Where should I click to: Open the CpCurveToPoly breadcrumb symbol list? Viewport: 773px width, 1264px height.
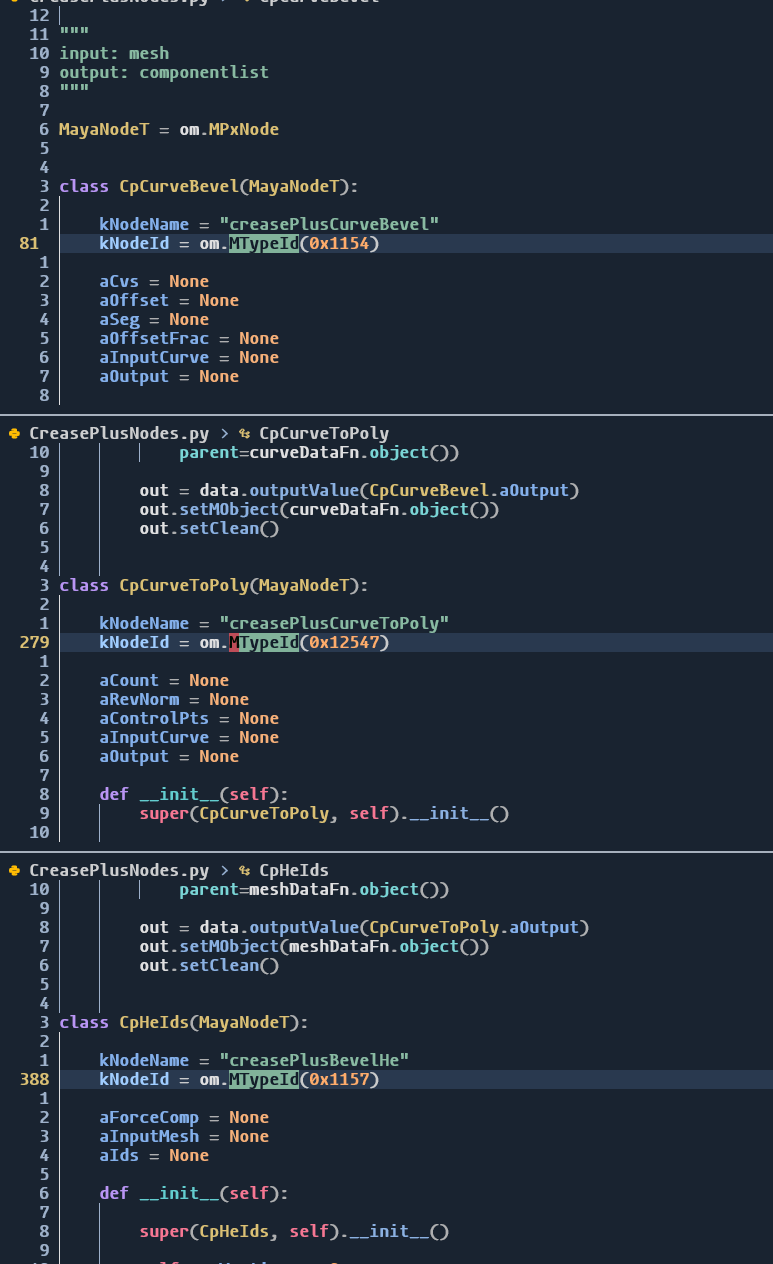[x=324, y=433]
